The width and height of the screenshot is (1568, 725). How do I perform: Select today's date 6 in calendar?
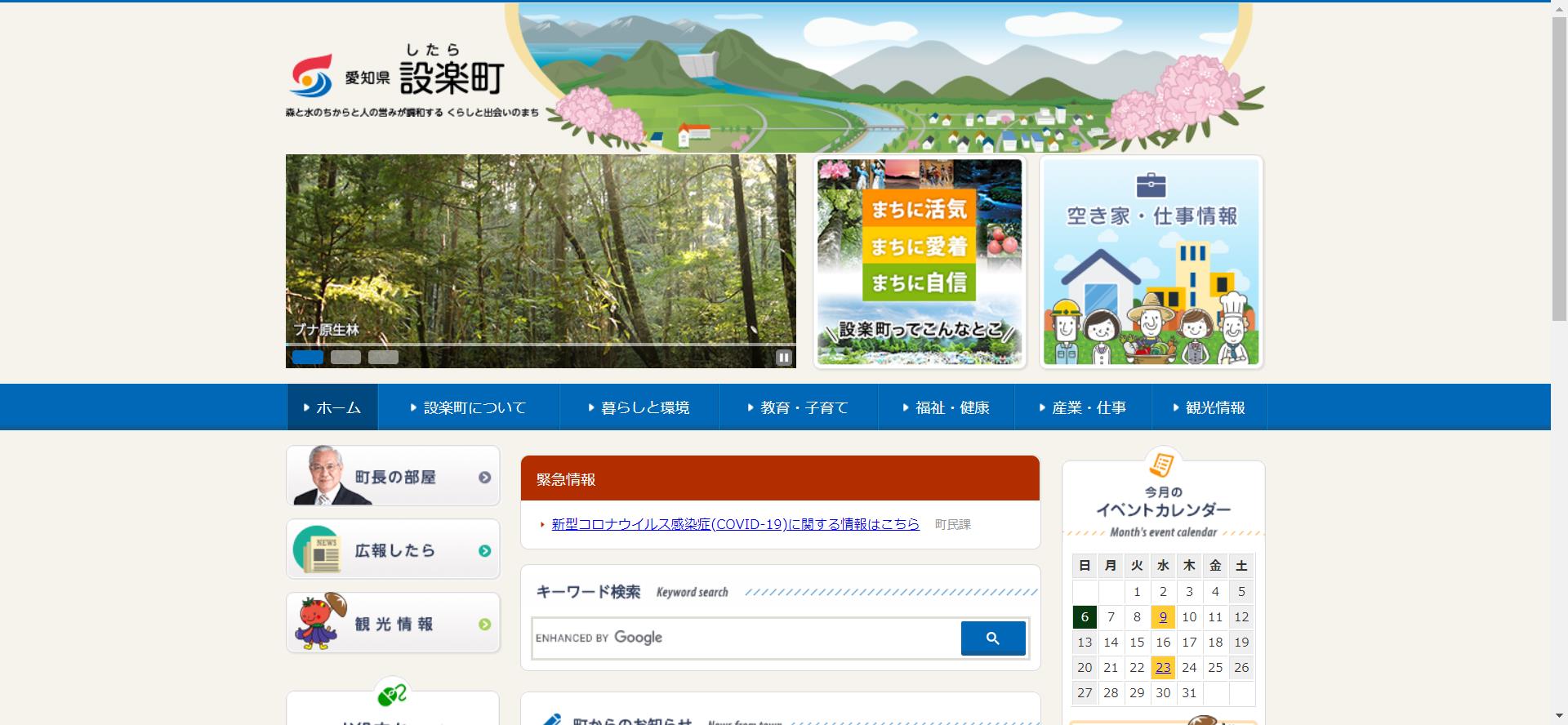point(1085,617)
